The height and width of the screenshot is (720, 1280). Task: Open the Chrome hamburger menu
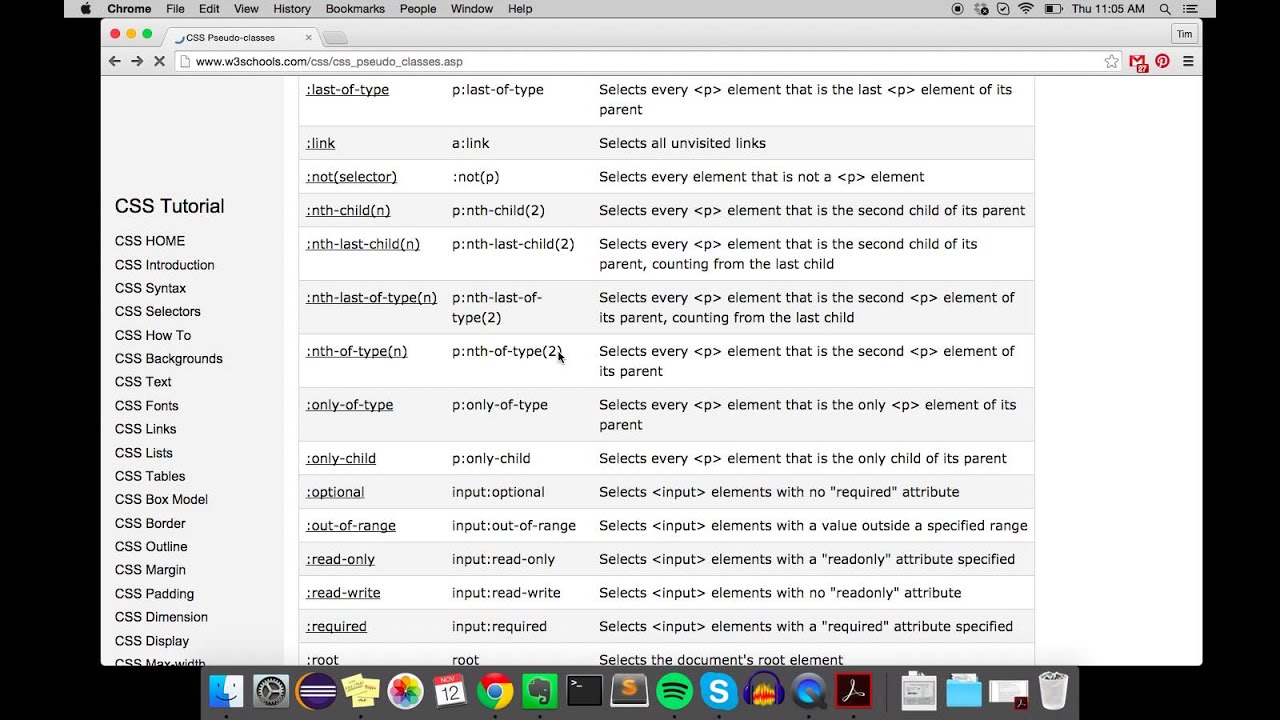tap(1188, 61)
